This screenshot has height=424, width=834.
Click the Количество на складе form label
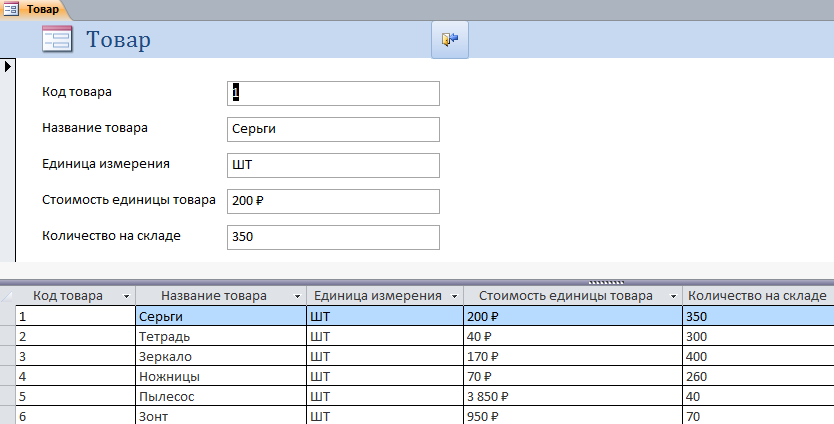pos(111,236)
